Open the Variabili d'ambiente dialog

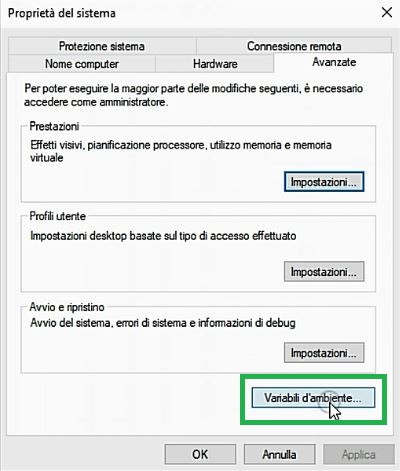click(313, 398)
